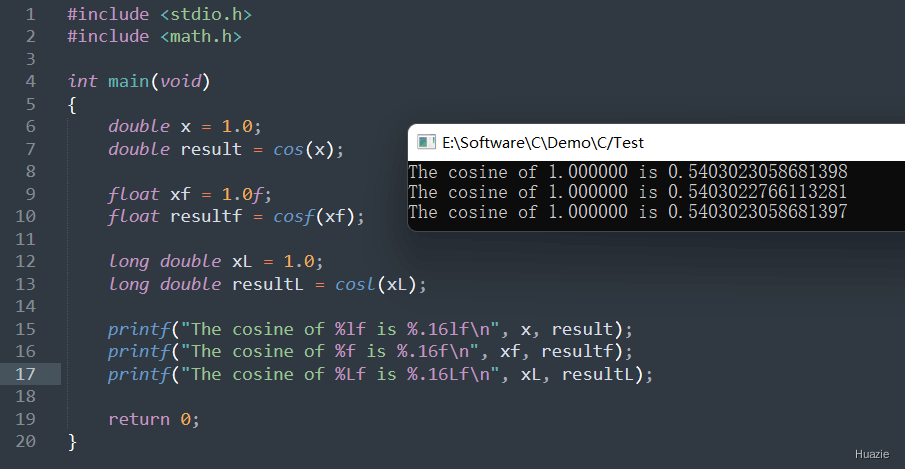This screenshot has height=469, width=905.
Task: Click console output value 0.5403022766113281
Action: point(757,192)
